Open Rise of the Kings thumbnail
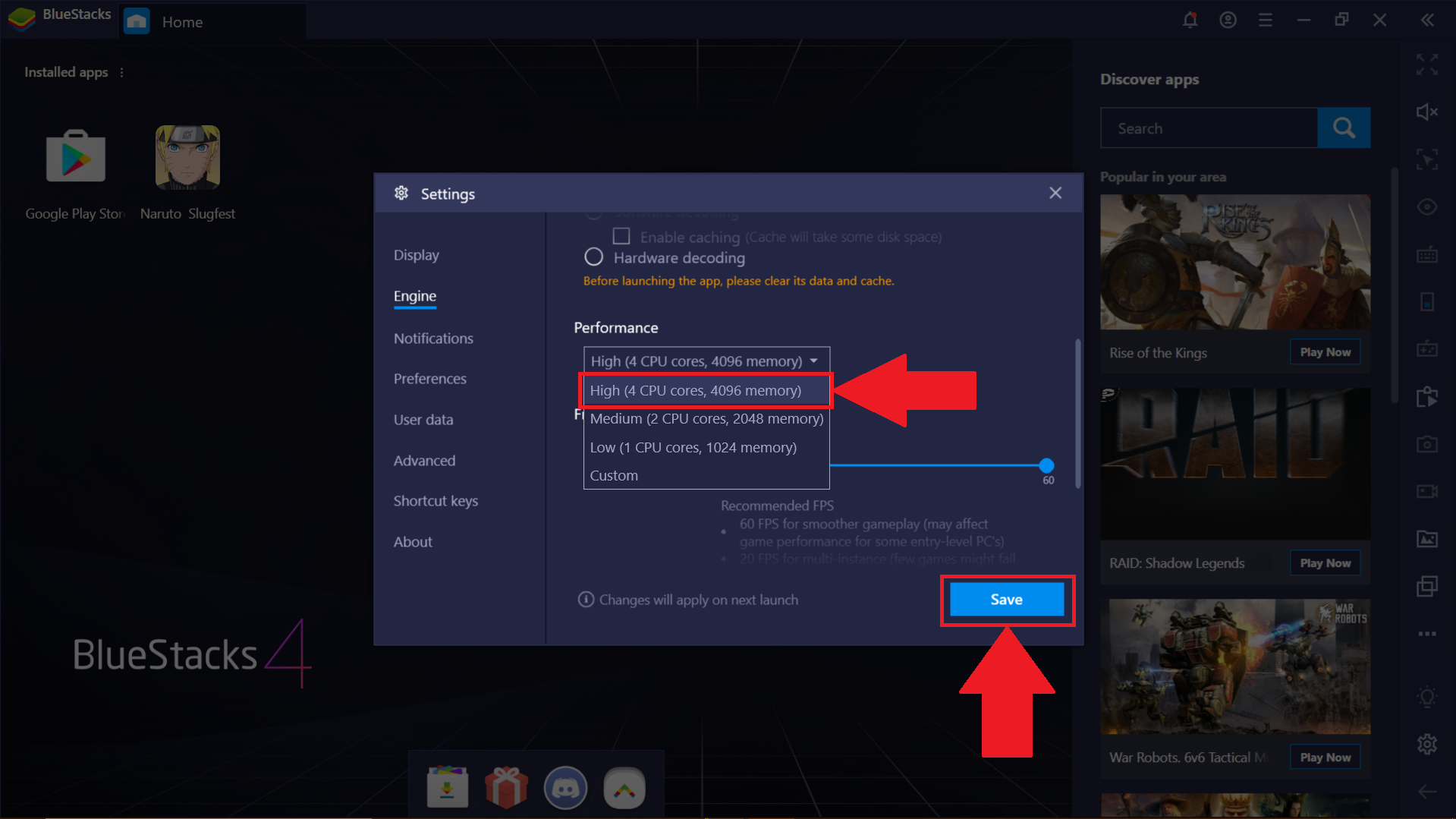 1235,262
